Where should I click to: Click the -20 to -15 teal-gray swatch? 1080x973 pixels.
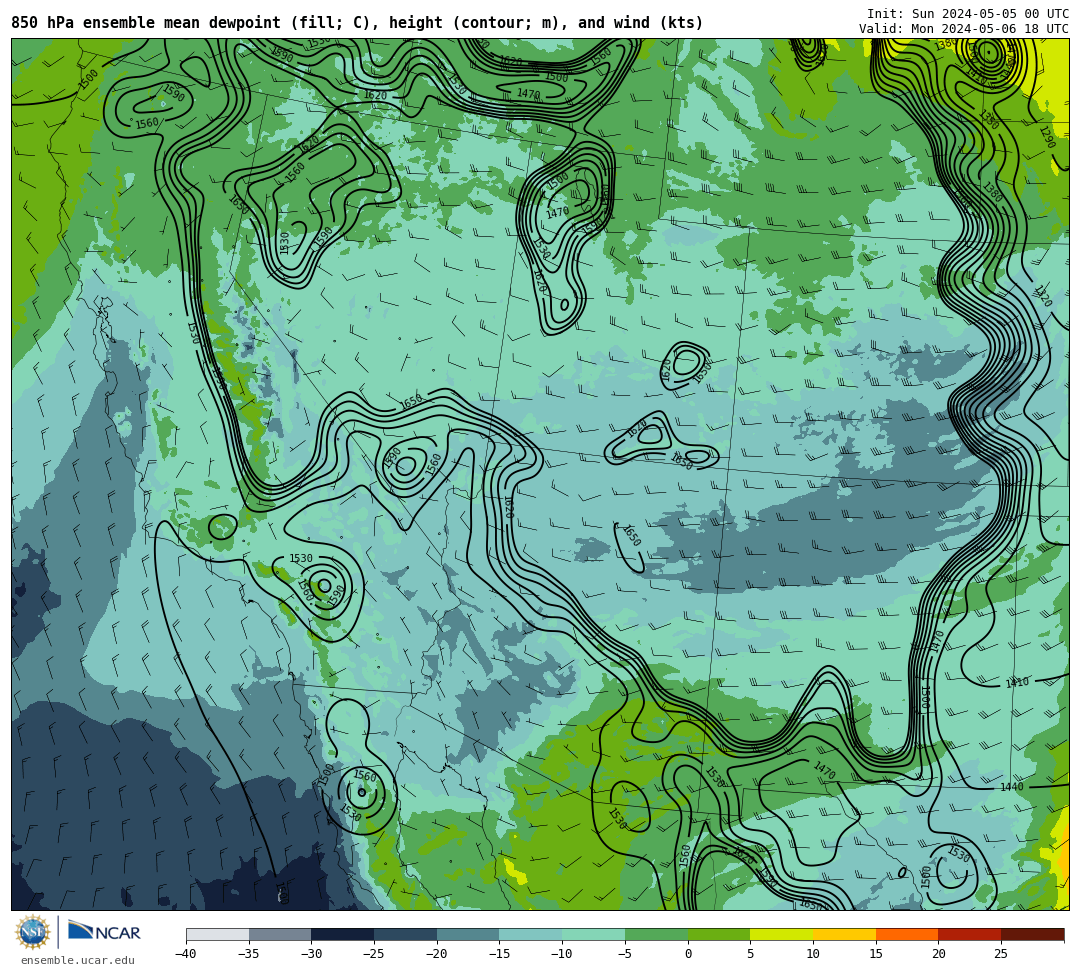click(468, 934)
